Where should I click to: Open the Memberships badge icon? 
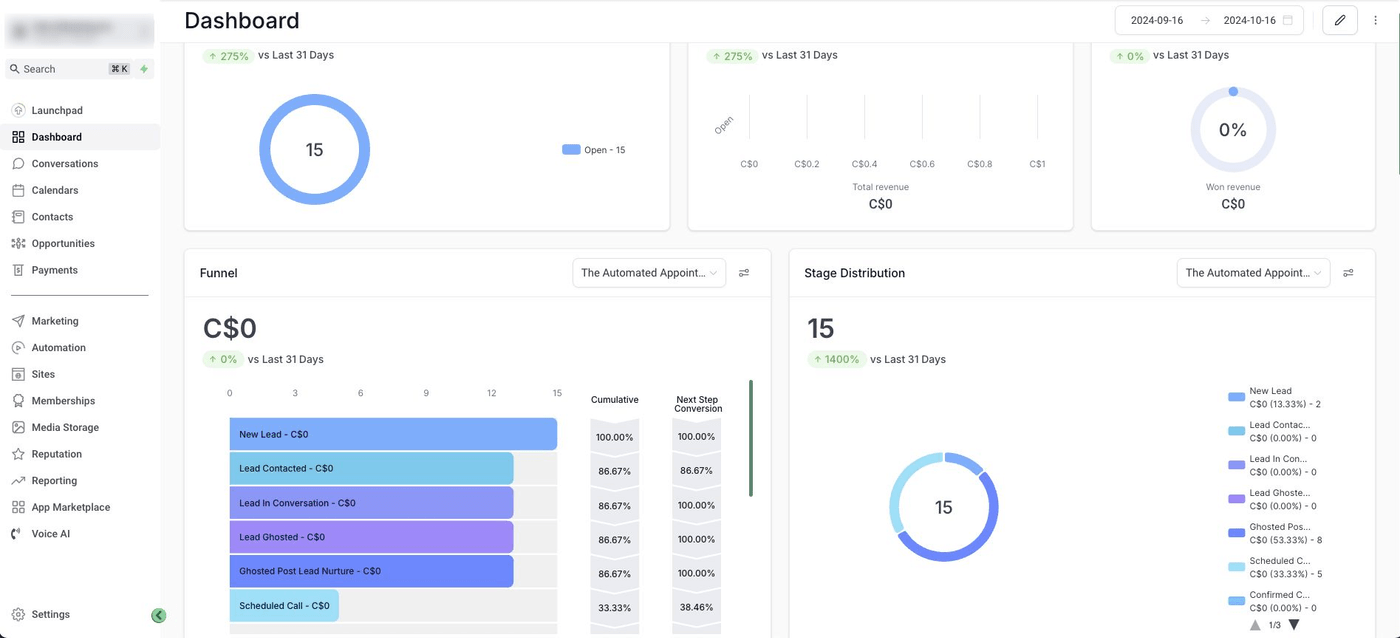[18, 401]
